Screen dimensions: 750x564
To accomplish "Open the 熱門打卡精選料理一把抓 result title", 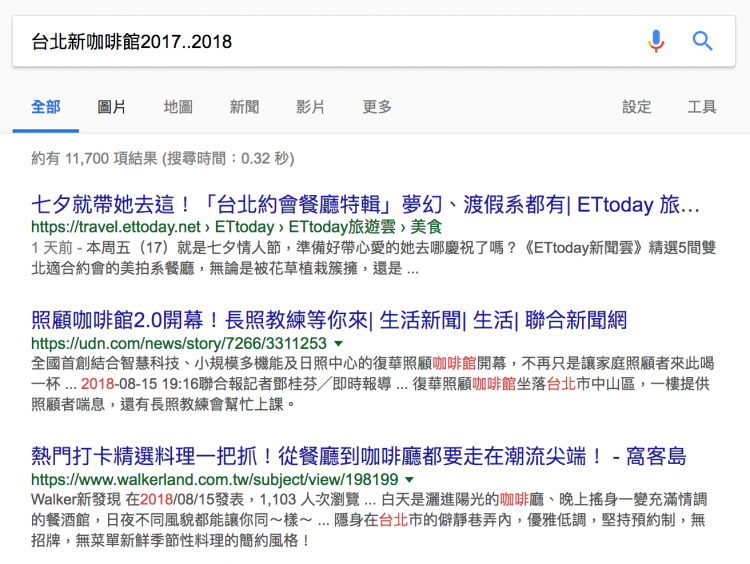I will tap(358, 456).
